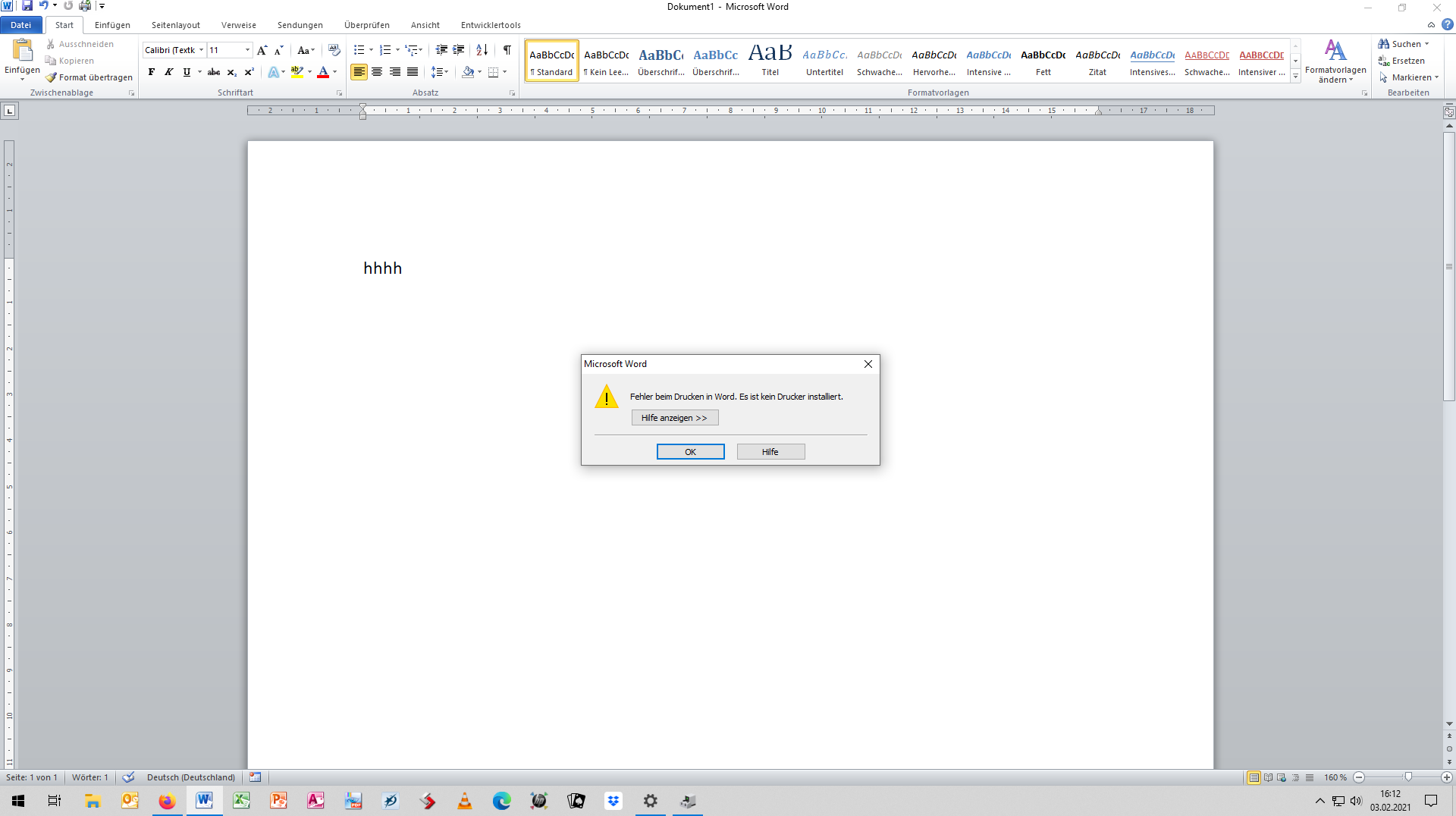The image size is (1456, 816).
Task: Align text left
Action: click(359, 72)
